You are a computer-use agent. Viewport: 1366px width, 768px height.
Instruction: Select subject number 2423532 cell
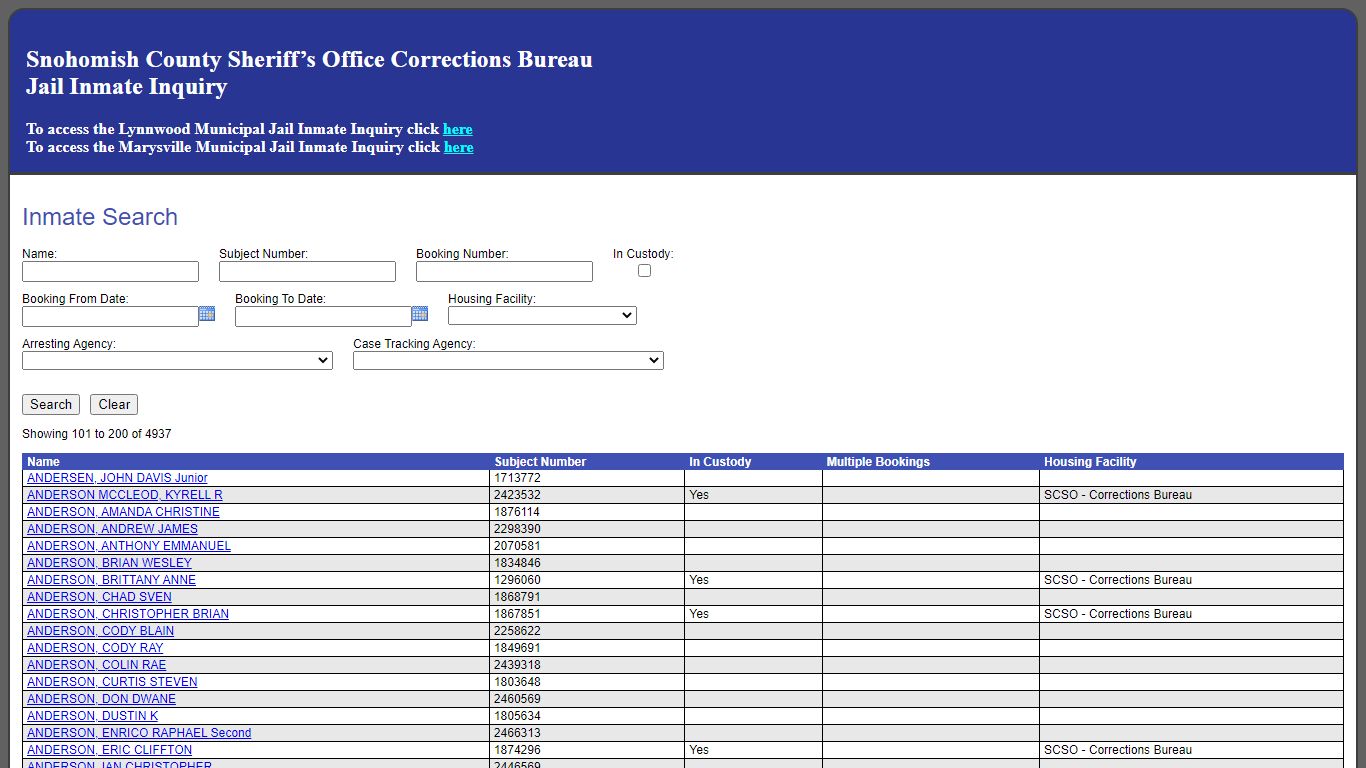(x=587, y=495)
